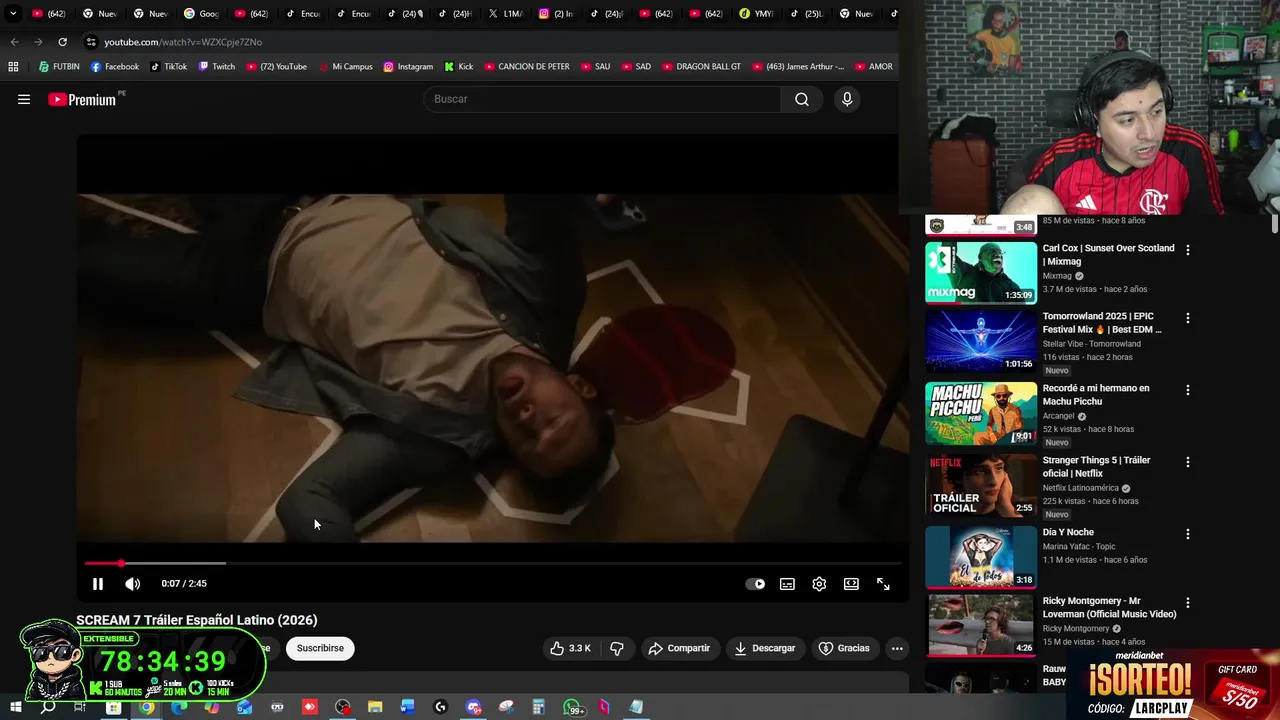Click the Gracias button

tap(845, 648)
